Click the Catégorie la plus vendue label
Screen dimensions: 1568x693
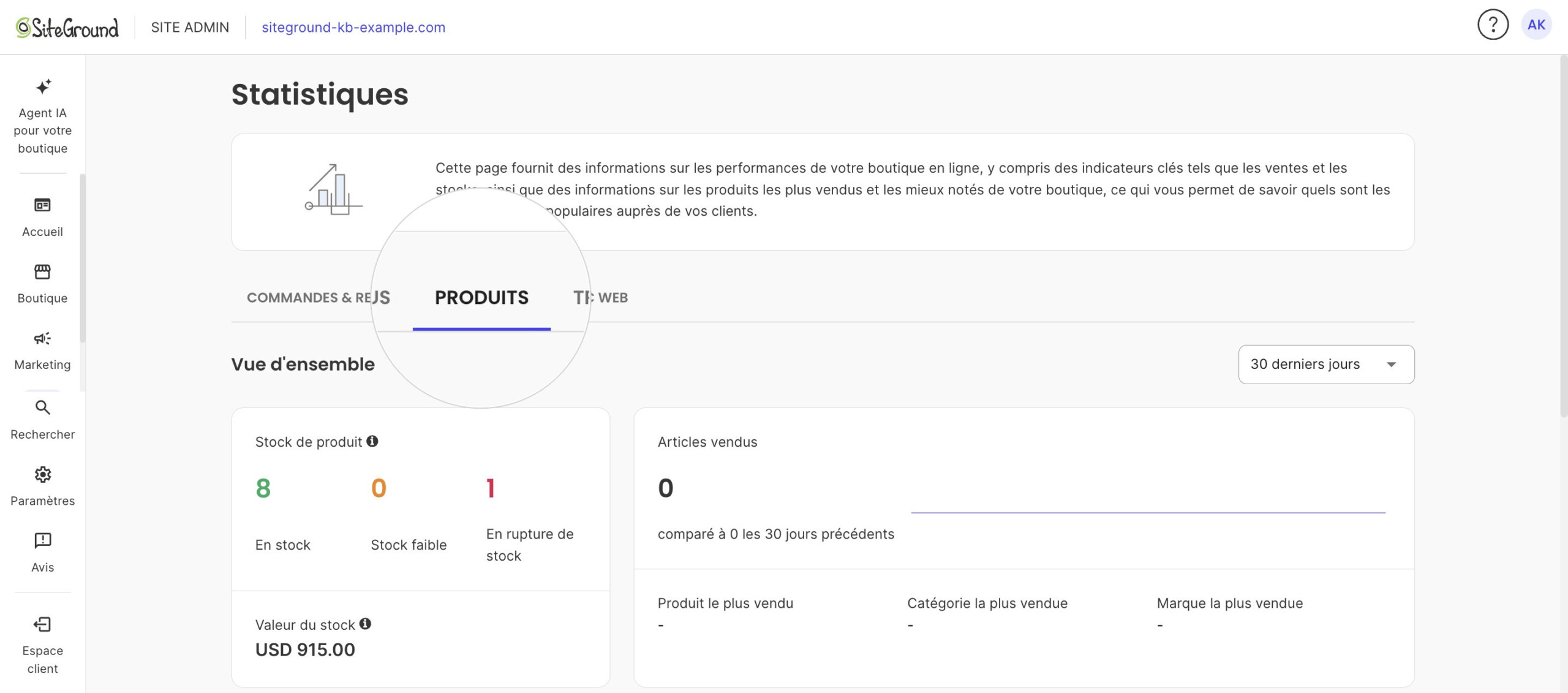(x=987, y=603)
